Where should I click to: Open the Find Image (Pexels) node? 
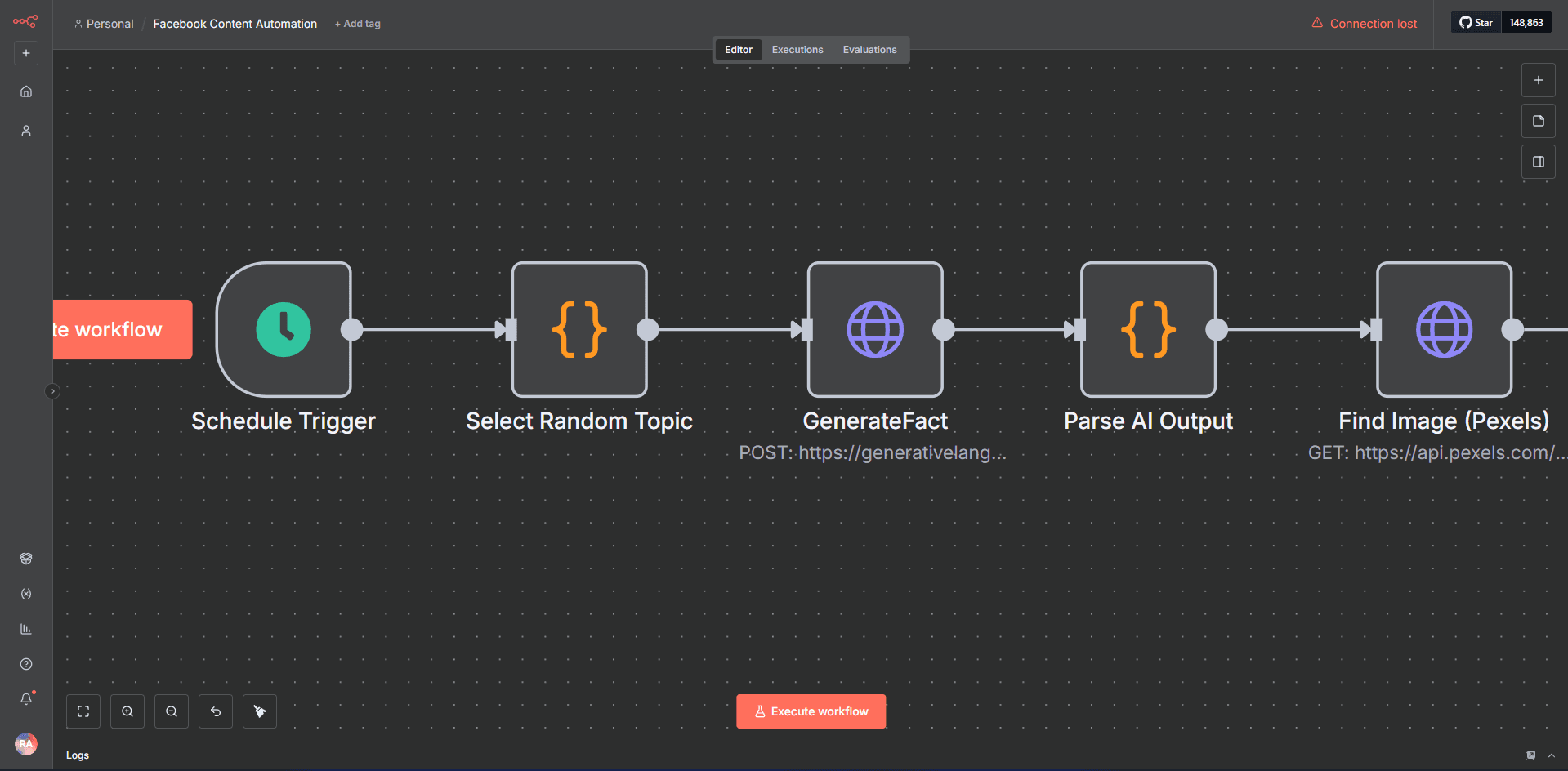tap(1444, 329)
